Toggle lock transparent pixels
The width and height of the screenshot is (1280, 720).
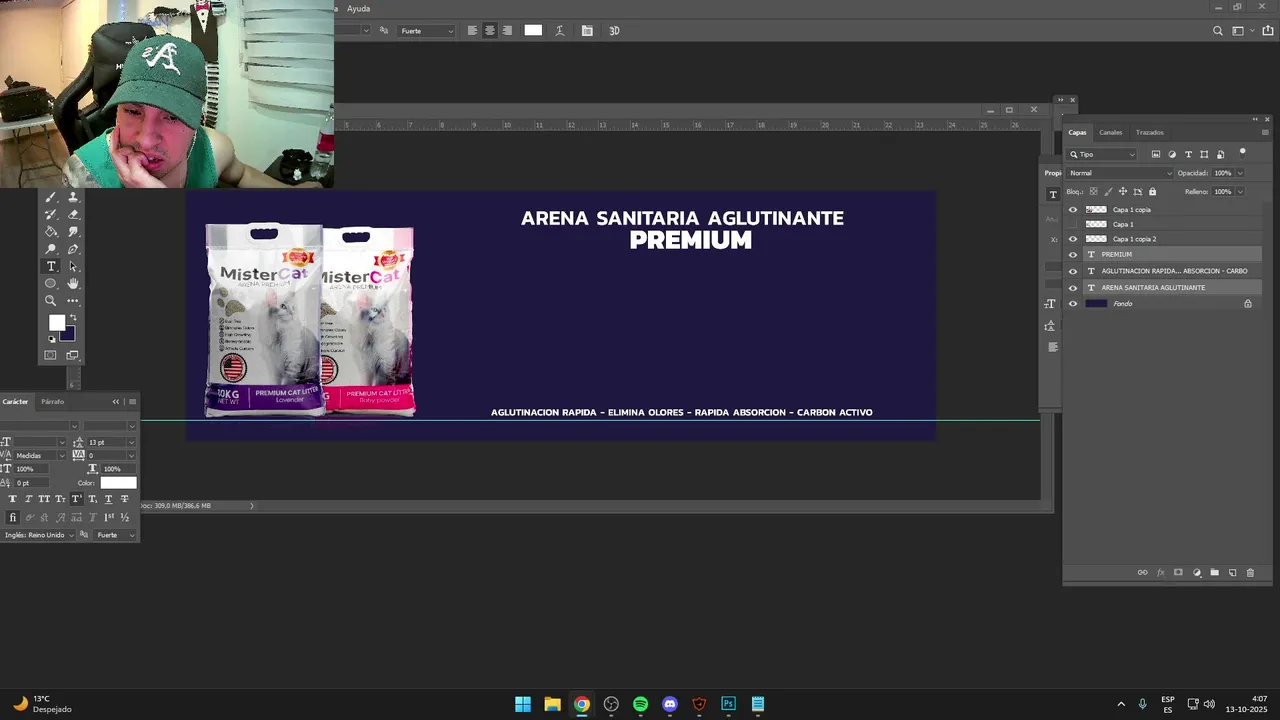[x=1093, y=191]
